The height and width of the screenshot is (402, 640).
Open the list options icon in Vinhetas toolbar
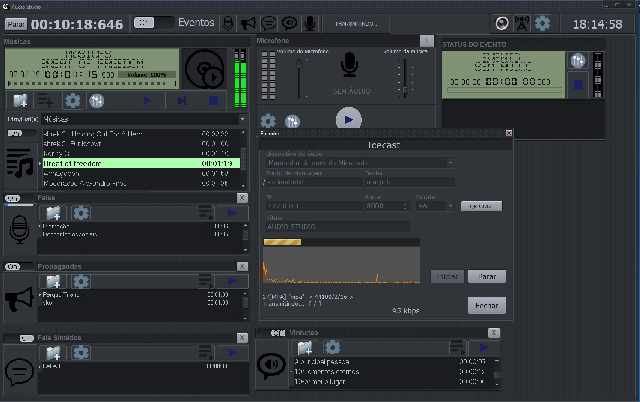tap(457, 347)
